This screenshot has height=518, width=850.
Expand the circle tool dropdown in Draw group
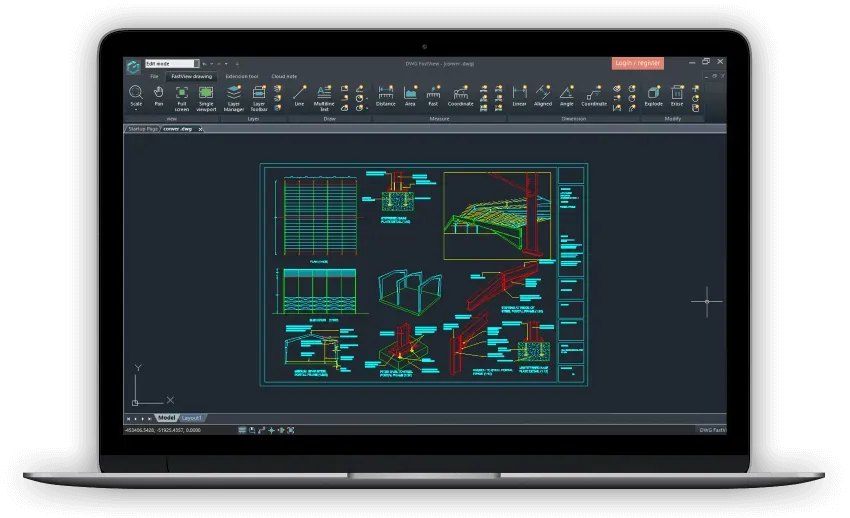[x=366, y=99]
